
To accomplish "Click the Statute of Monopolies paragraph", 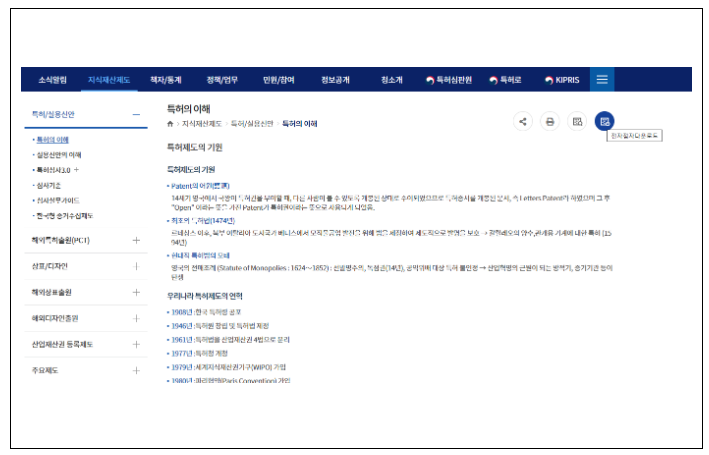I will [x=392, y=273].
